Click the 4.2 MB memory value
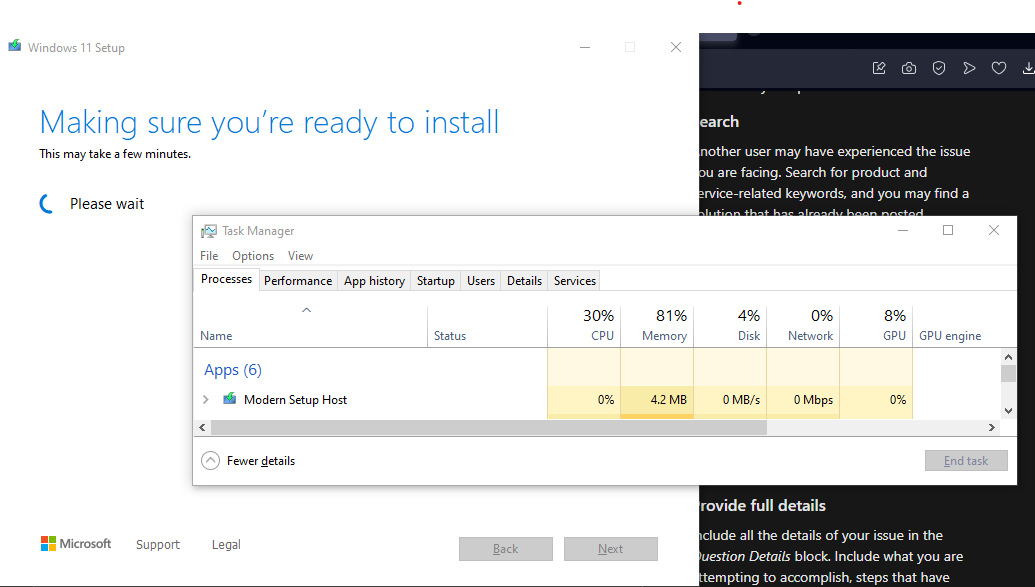The height and width of the screenshot is (587, 1035). coord(669,399)
